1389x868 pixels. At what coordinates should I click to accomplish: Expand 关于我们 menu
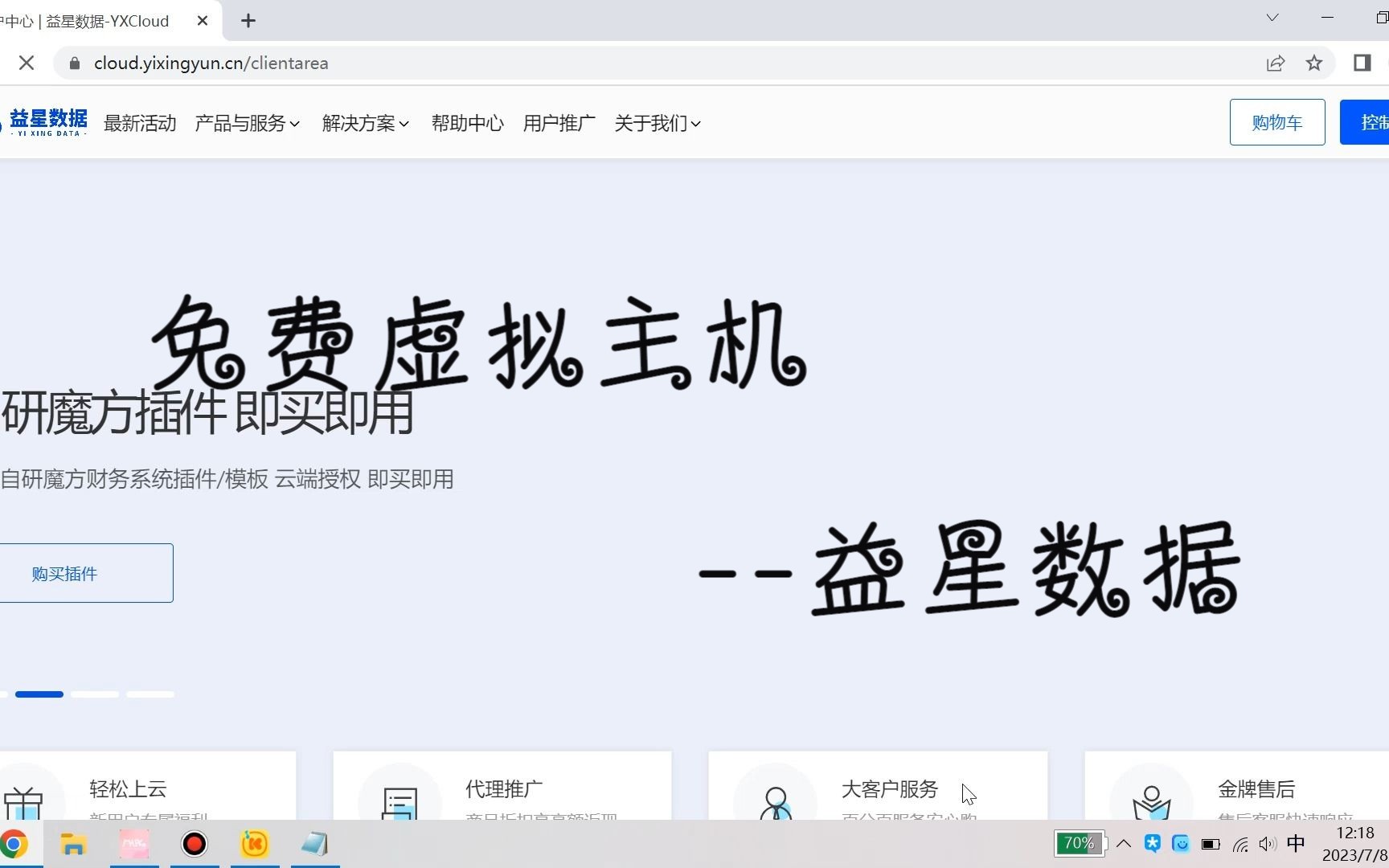pyautogui.click(x=658, y=123)
